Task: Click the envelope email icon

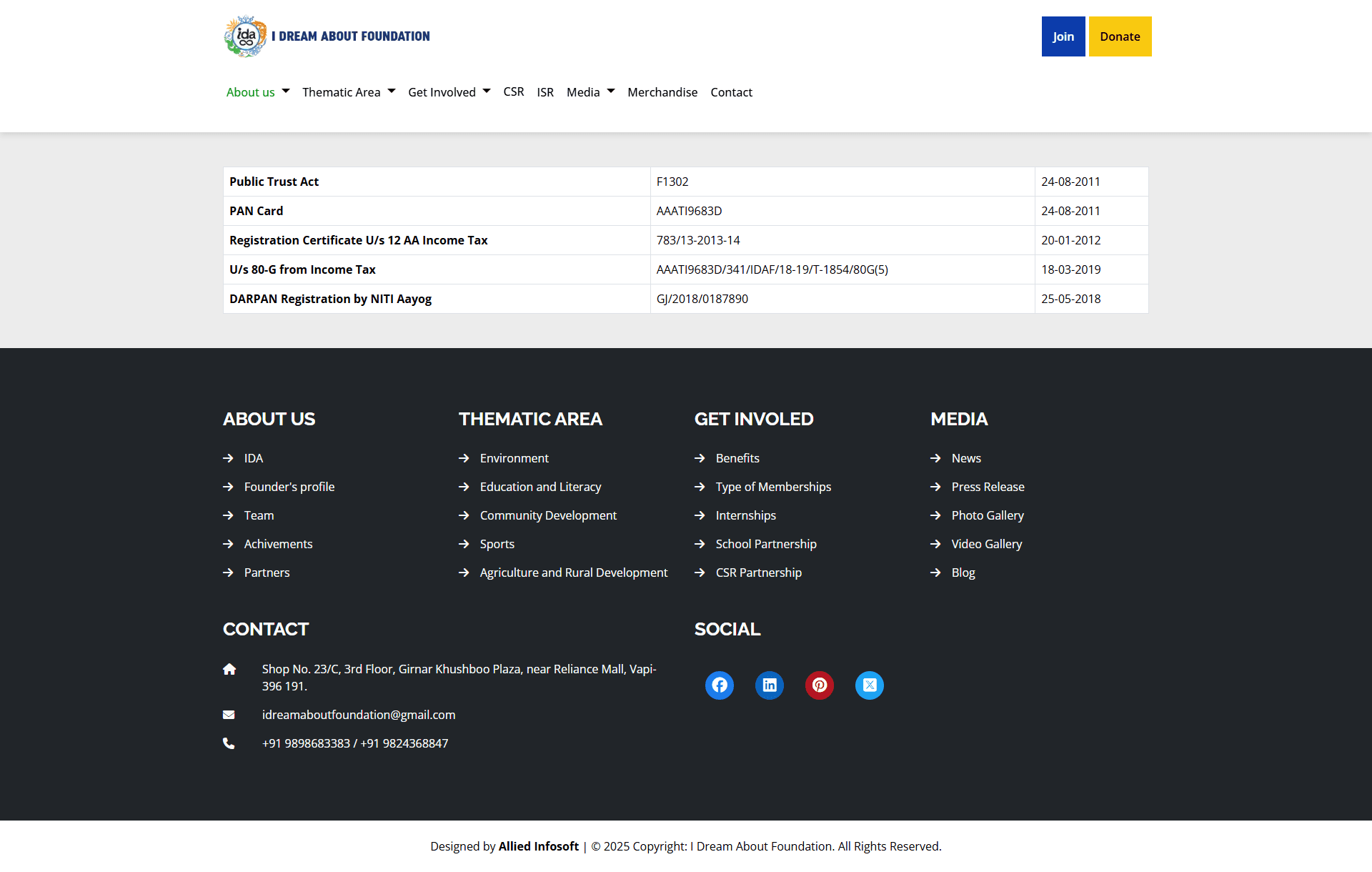Action: click(x=229, y=715)
